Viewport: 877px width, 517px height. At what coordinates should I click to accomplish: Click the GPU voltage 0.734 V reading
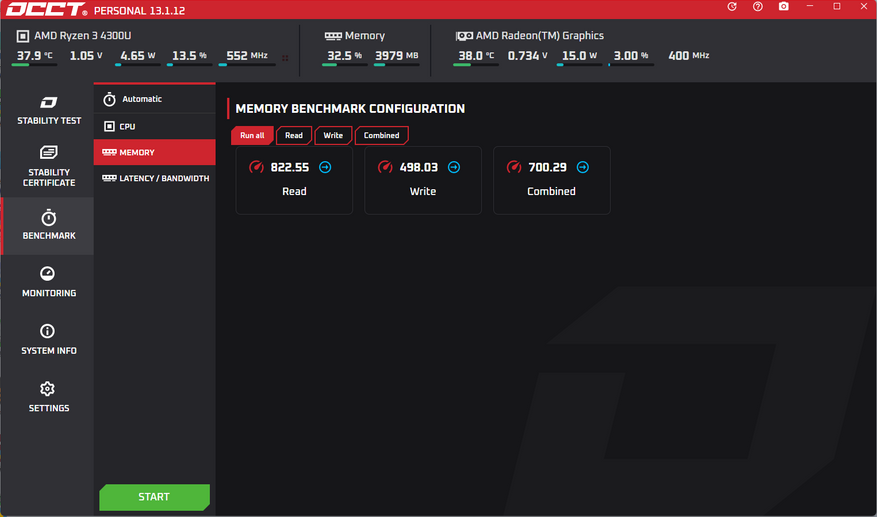tap(527, 55)
